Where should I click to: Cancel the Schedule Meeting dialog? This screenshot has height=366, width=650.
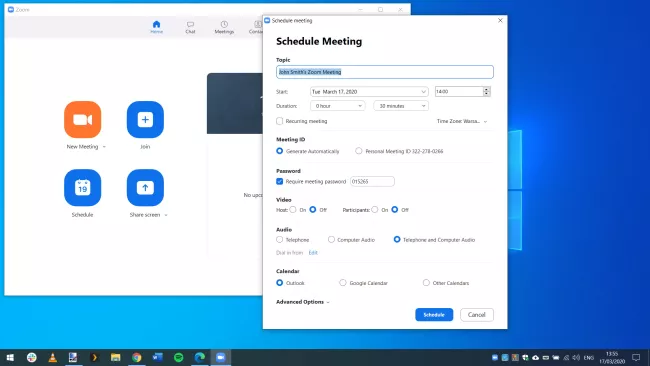pos(477,315)
